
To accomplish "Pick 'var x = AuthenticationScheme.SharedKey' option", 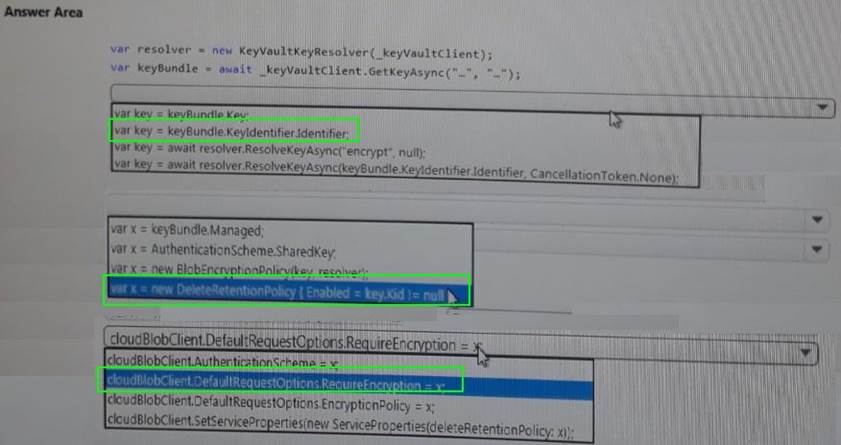I will [x=223, y=250].
